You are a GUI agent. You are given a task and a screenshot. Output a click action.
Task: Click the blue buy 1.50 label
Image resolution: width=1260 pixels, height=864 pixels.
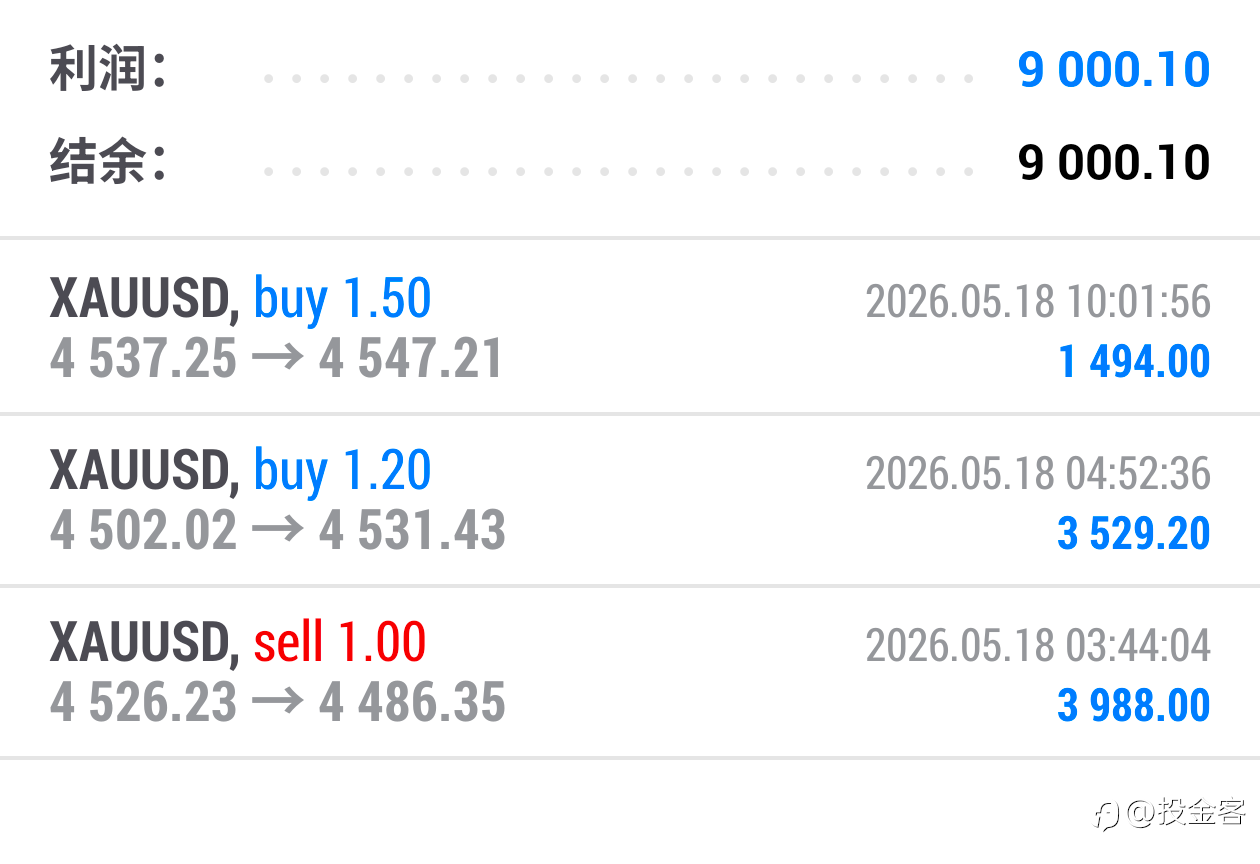coord(342,299)
